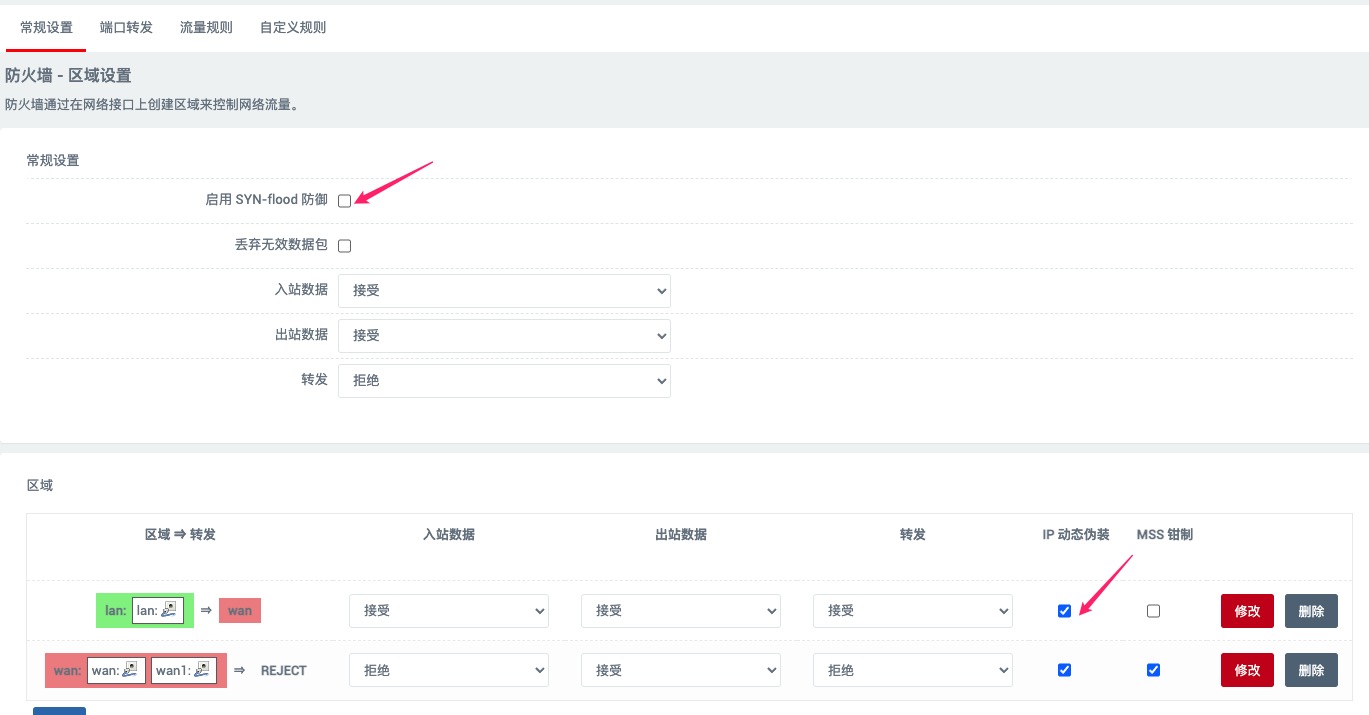Open the 出站数据 dropdown under 常规设置
The height and width of the screenshot is (715, 1369).
[x=503, y=335]
